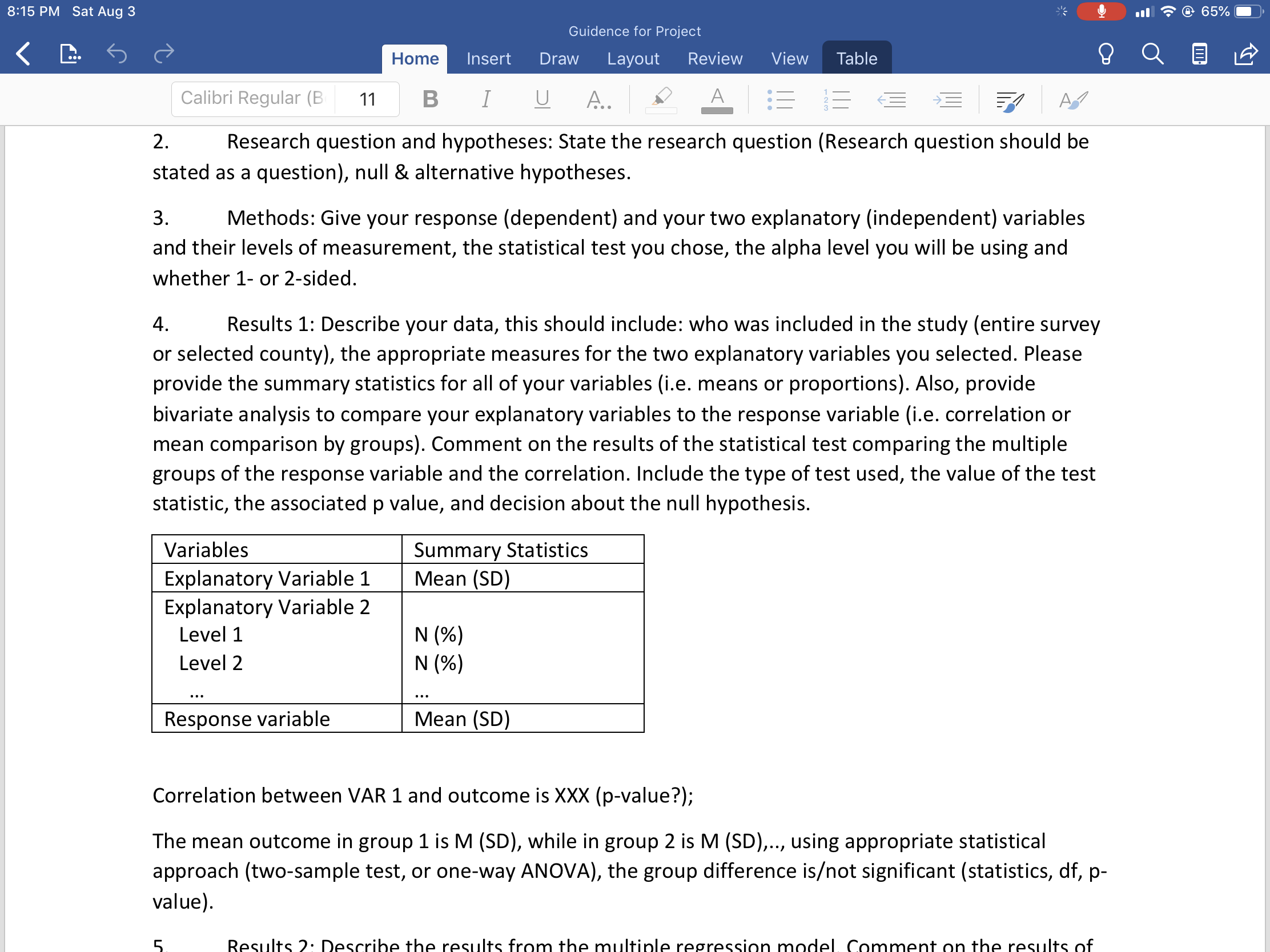Open document search

pyautogui.click(x=1152, y=54)
